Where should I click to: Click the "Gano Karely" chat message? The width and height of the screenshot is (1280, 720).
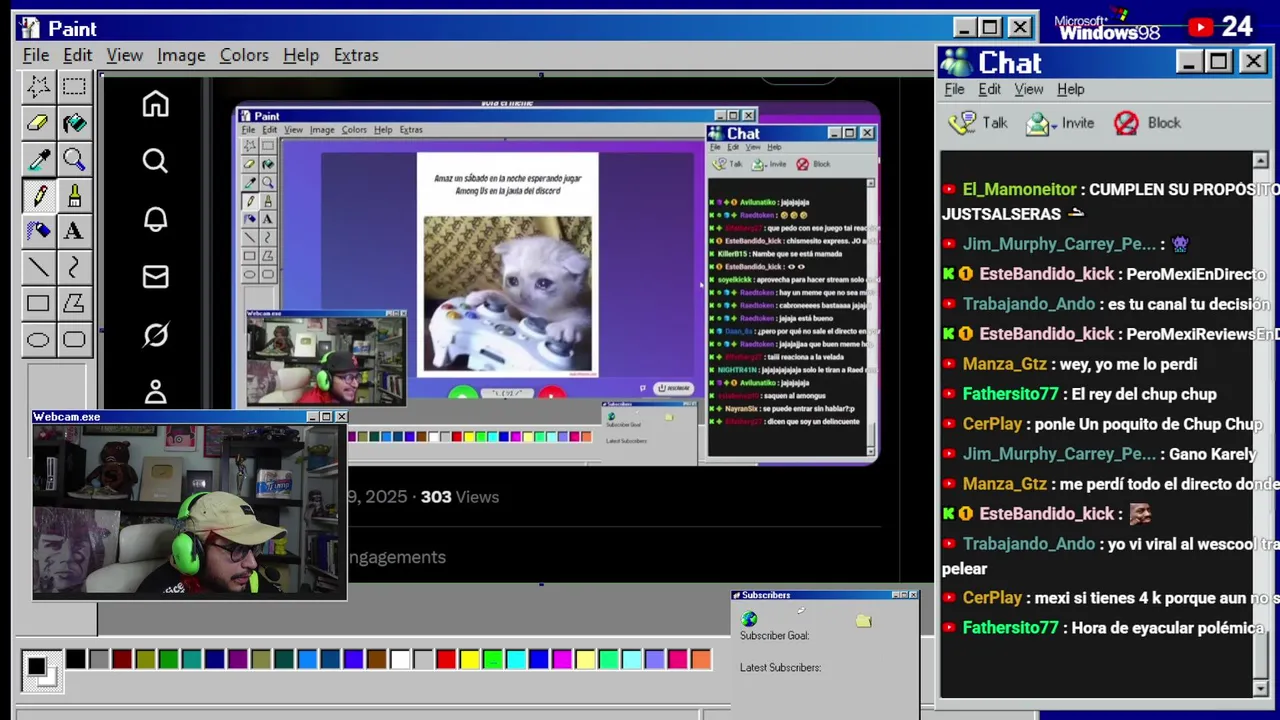pos(1214,454)
